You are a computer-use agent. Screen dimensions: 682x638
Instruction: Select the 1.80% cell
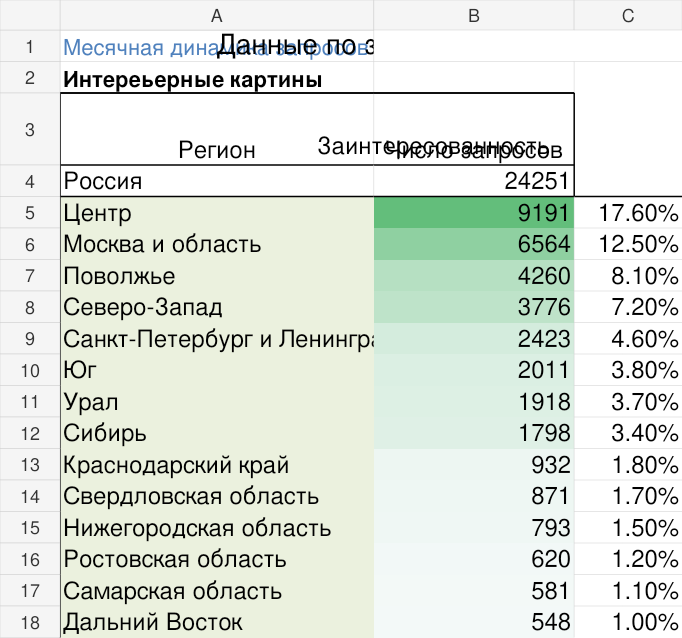click(x=628, y=464)
